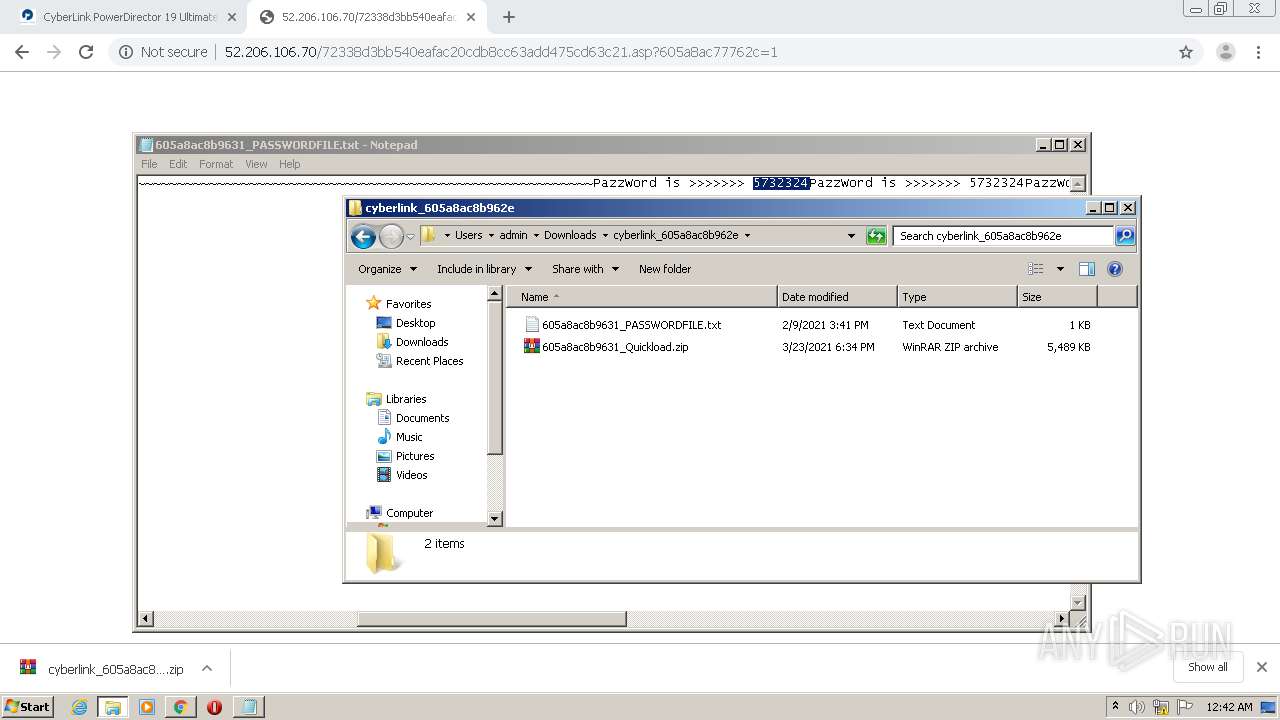1280x720 pixels.
Task: Open the Share with dropdown
Action: click(585, 269)
